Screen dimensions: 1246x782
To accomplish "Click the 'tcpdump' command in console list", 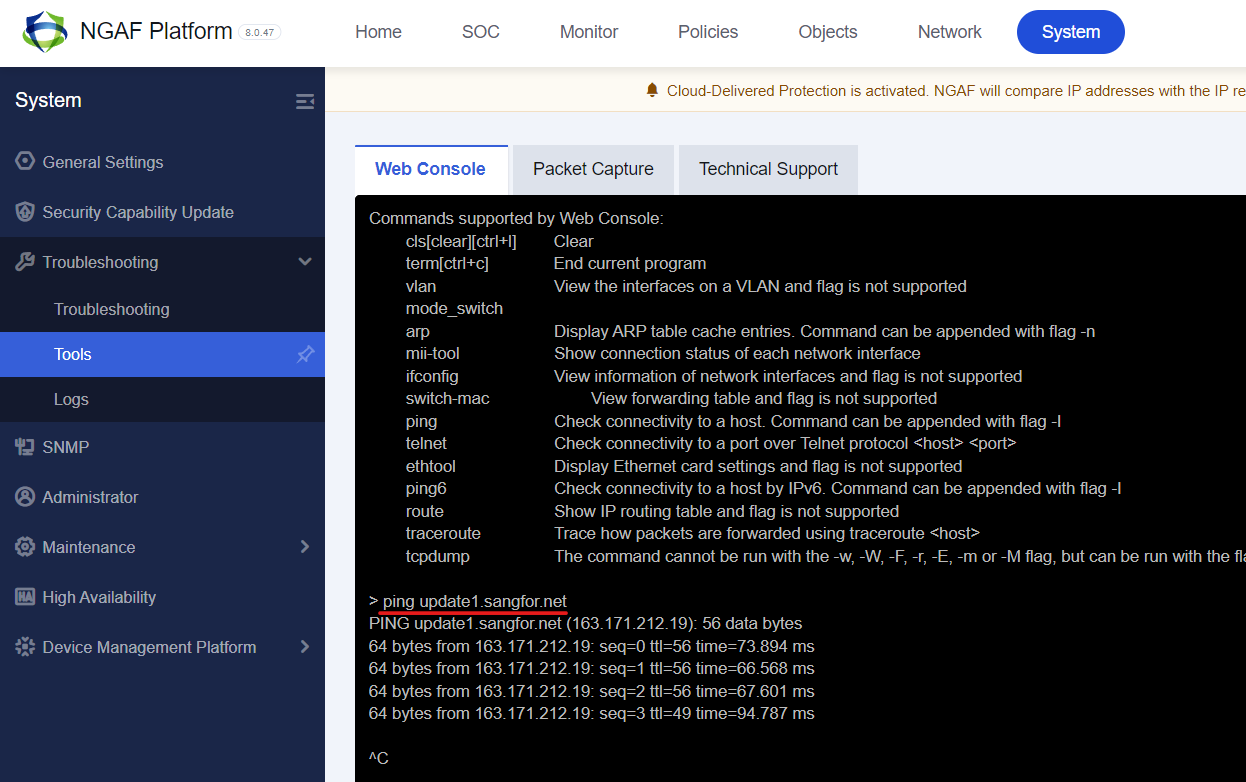I will click(x=437, y=556).
